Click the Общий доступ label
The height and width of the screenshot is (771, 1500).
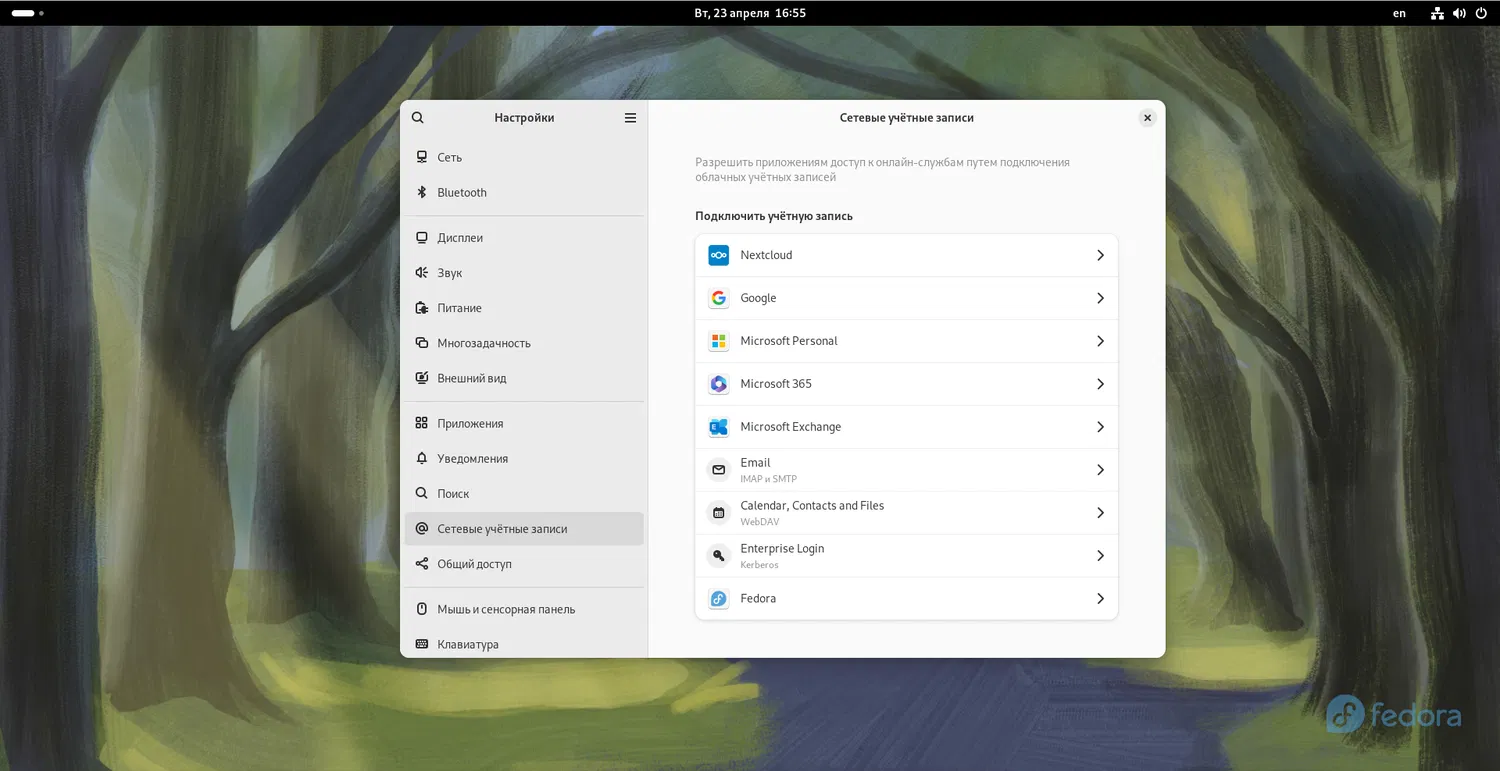click(x=474, y=564)
